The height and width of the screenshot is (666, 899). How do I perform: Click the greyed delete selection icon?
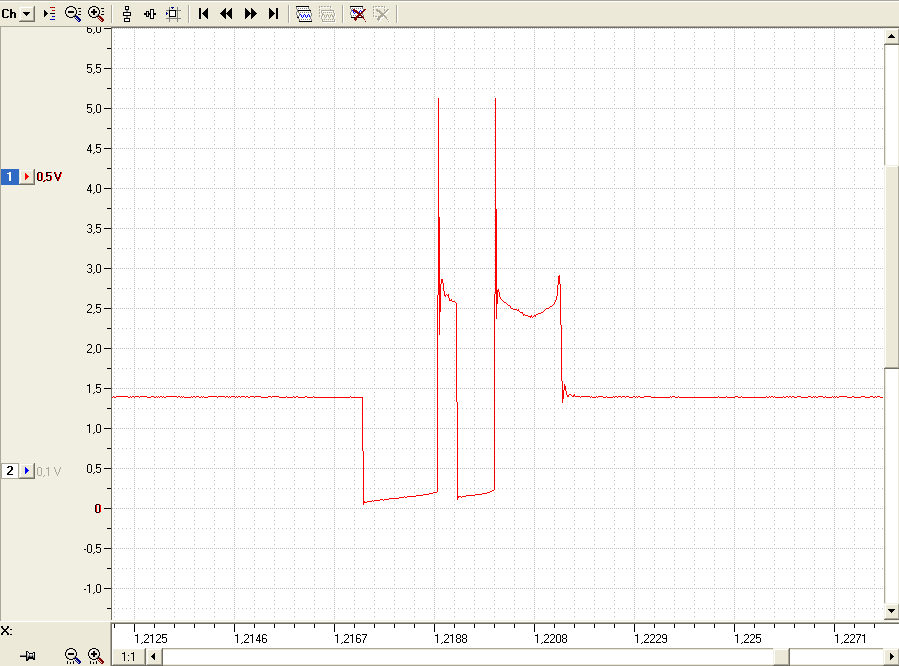coord(381,14)
